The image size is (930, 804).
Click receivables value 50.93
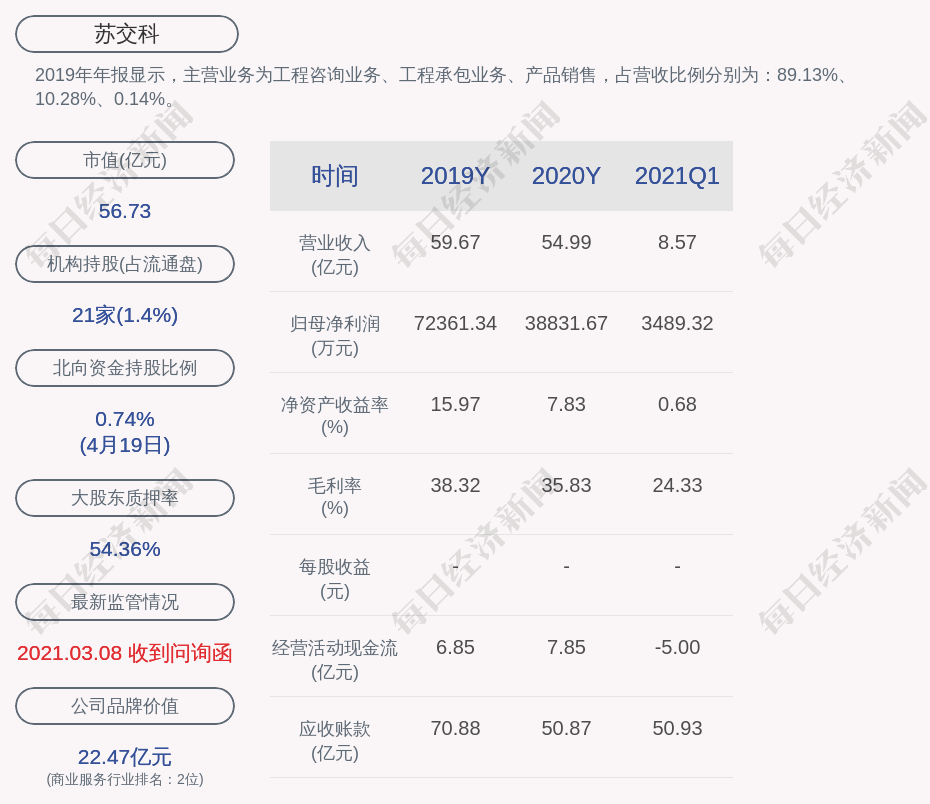[677, 728]
